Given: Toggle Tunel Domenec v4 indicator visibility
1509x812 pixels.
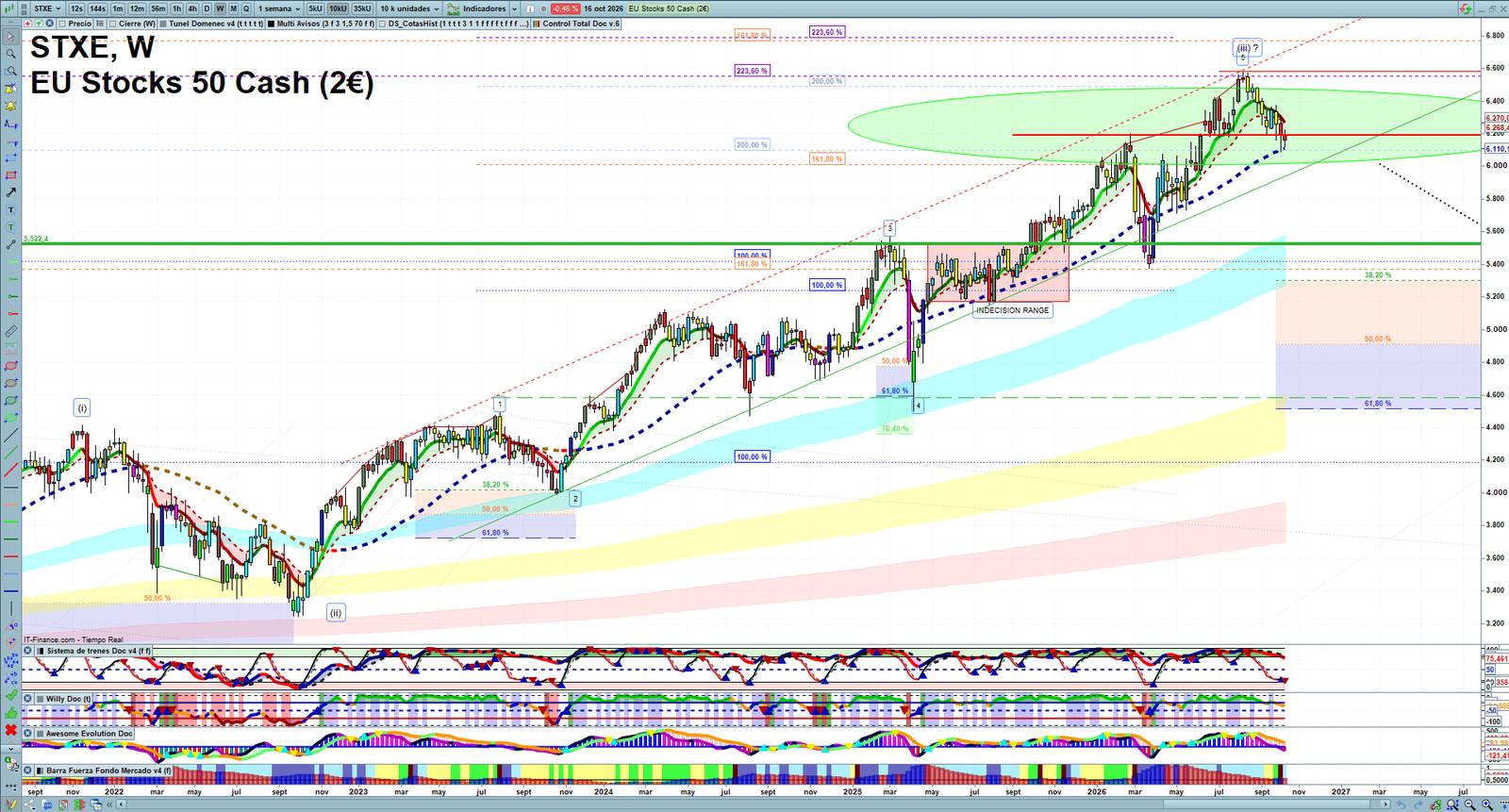Looking at the screenshot, I should (x=164, y=24).
